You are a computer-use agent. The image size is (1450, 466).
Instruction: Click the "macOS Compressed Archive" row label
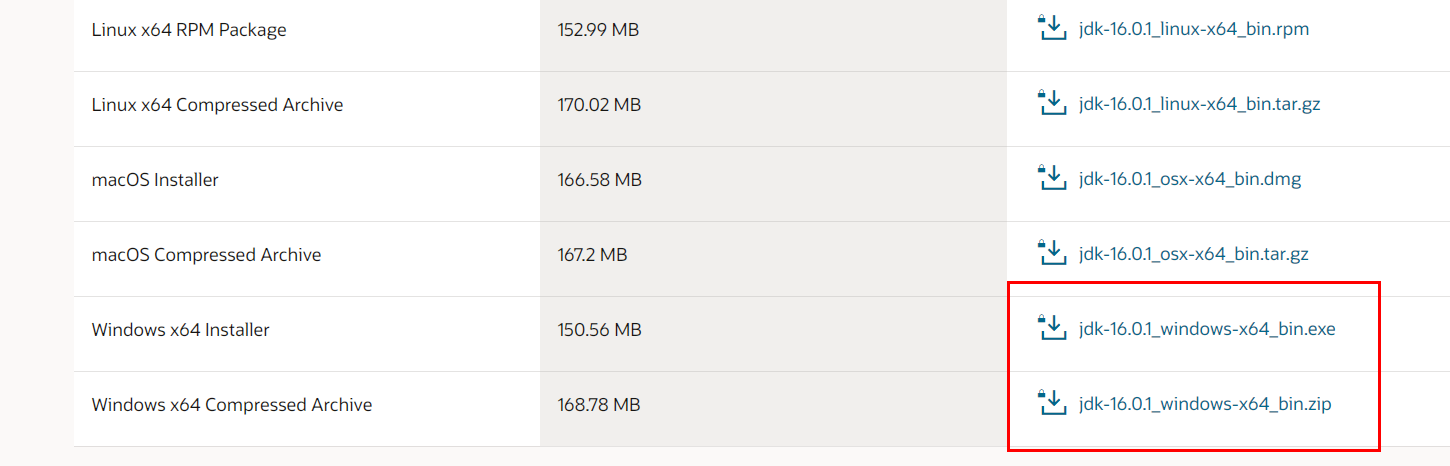click(x=206, y=255)
